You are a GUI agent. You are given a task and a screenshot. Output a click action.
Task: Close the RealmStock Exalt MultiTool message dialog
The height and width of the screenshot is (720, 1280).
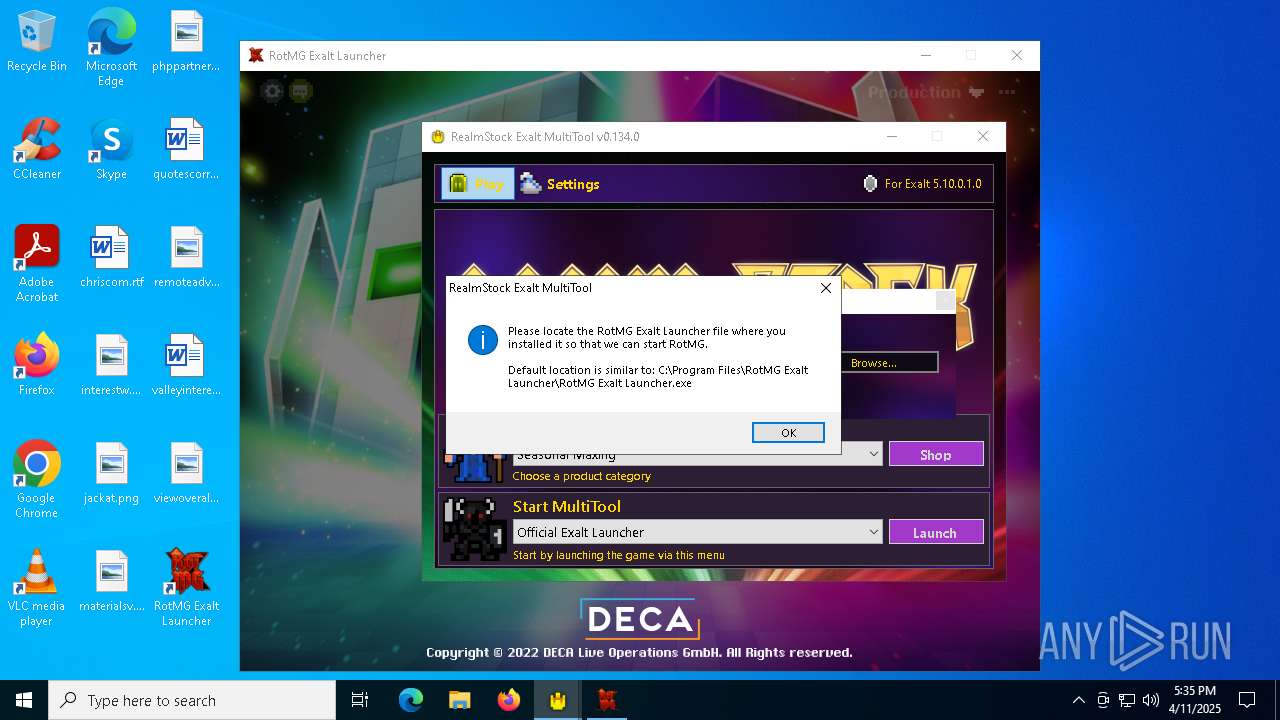click(x=825, y=288)
